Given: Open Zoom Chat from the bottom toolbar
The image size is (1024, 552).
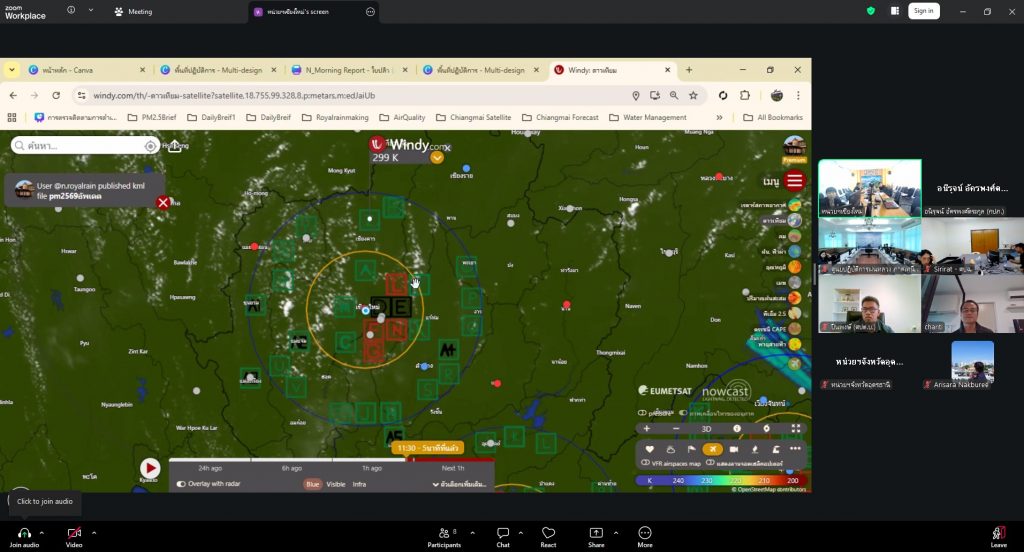Looking at the screenshot, I should 503,537.
